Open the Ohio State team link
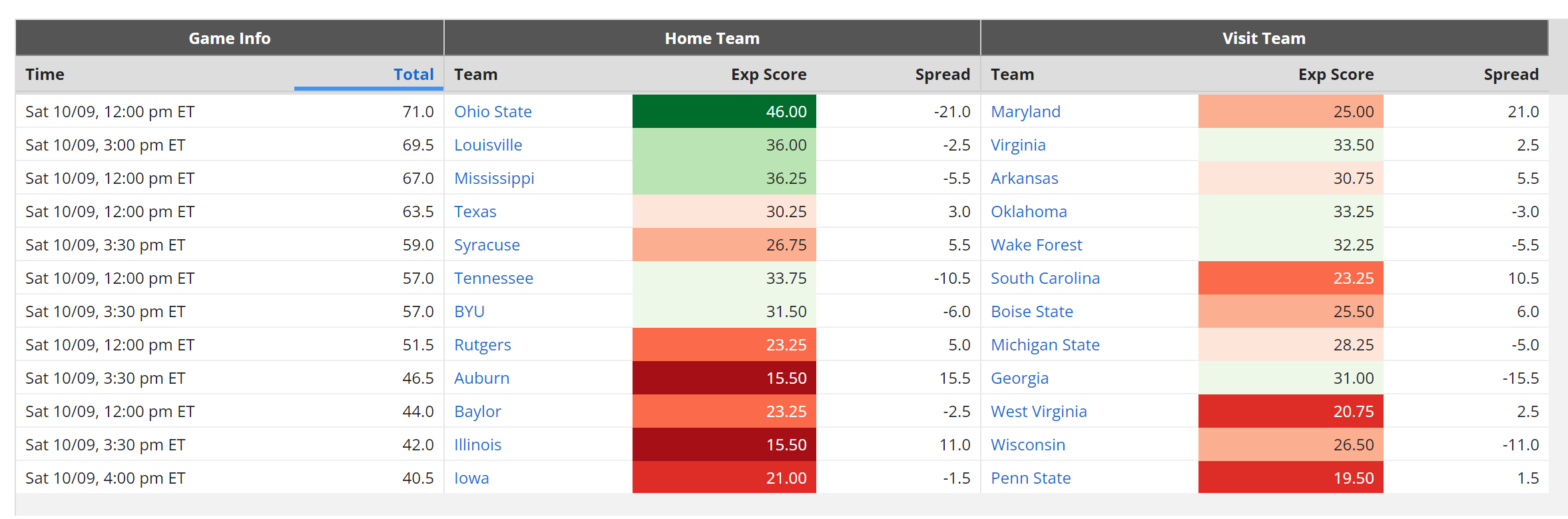This screenshot has width=1568, height=519. tap(493, 112)
